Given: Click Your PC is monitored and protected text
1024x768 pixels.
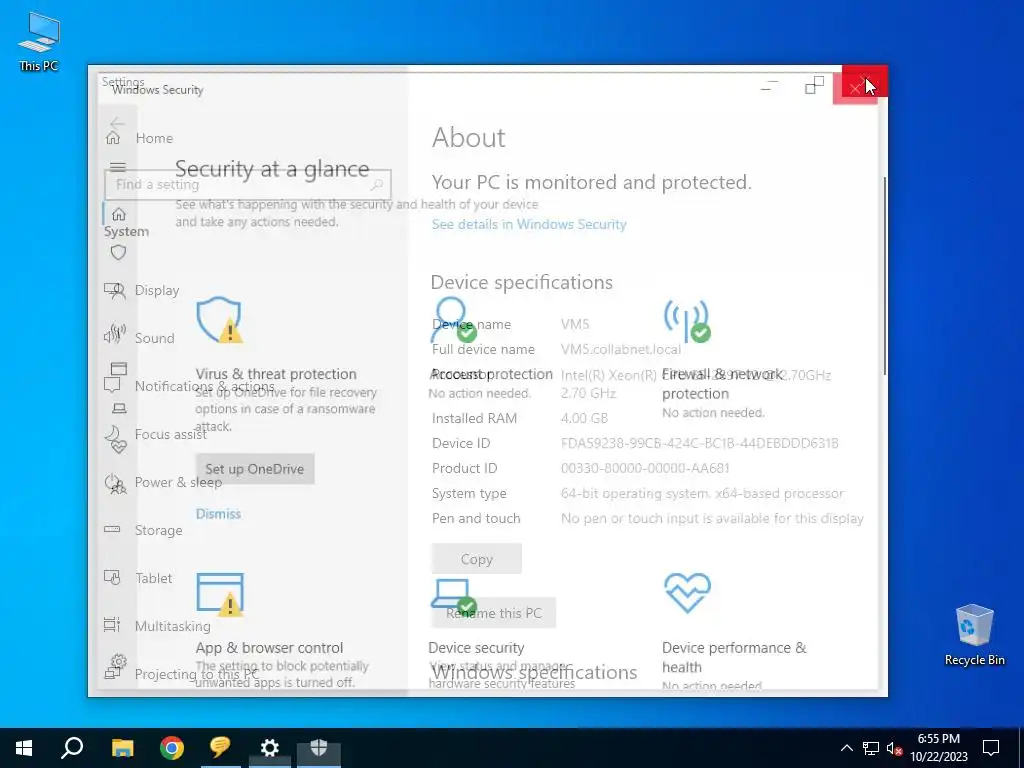Looking at the screenshot, I should point(592,182).
